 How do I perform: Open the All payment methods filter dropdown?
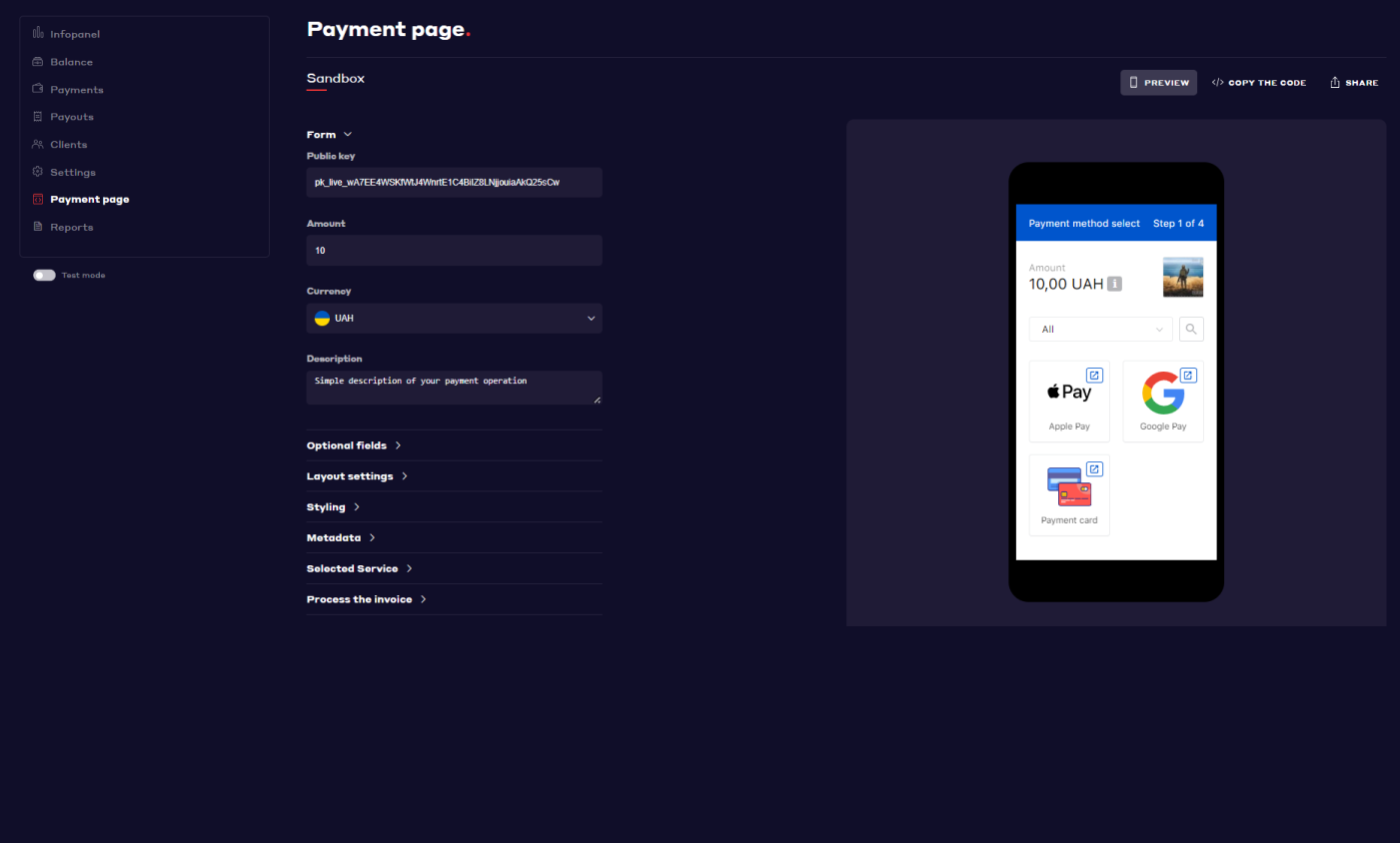pos(1100,330)
